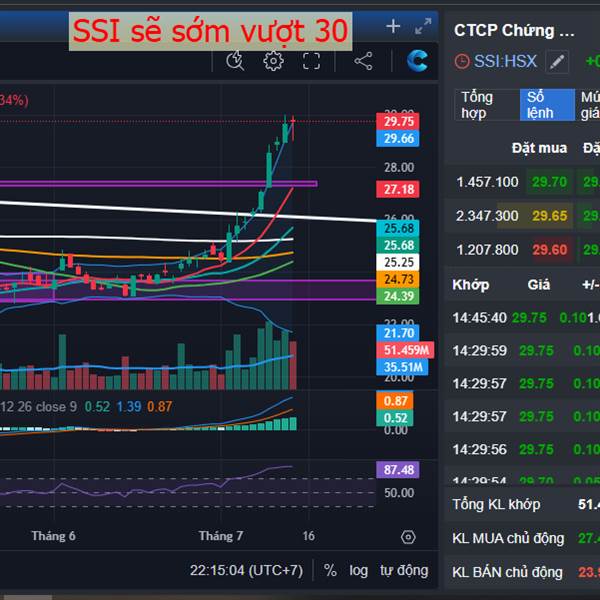Click the MACD legend 12 26 close 9

pyautogui.click(x=38, y=406)
